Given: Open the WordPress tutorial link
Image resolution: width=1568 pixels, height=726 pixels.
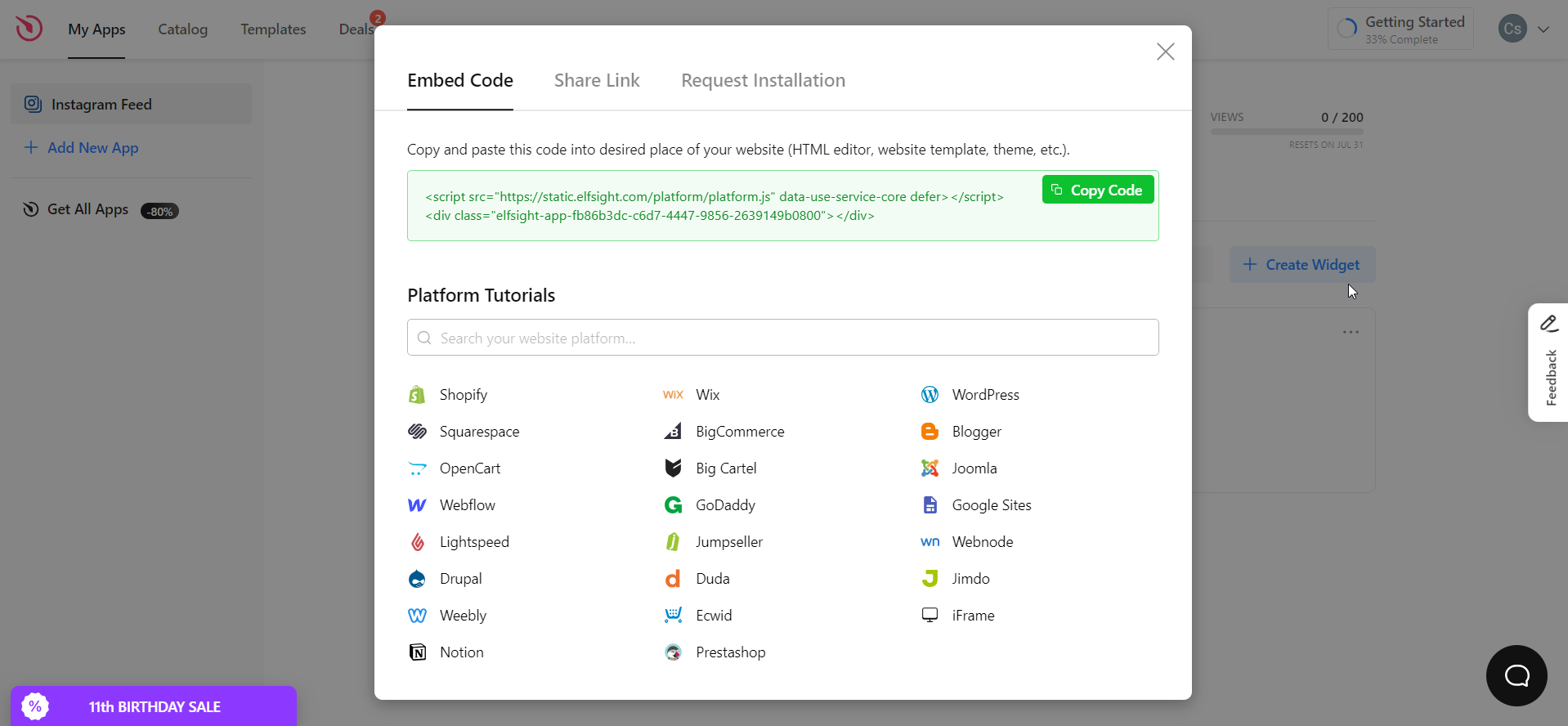Looking at the screenshot, I should [x=985, y=395].
